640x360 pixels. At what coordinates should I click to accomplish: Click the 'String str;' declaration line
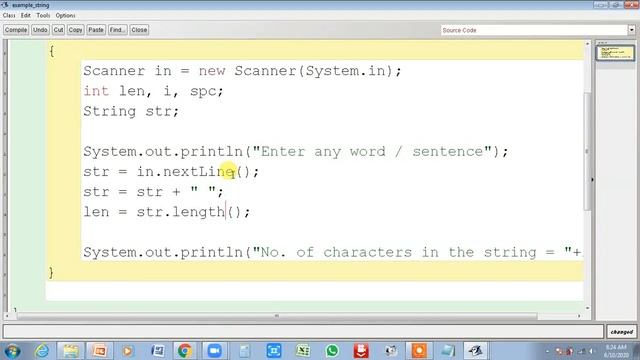[x=131, y=111]
